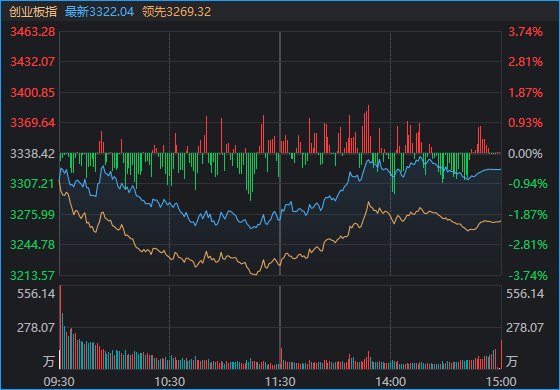Screen dimensions: 560x390
Task: Click the 11:30 time axis label
Action: click(x=280, y=382)
